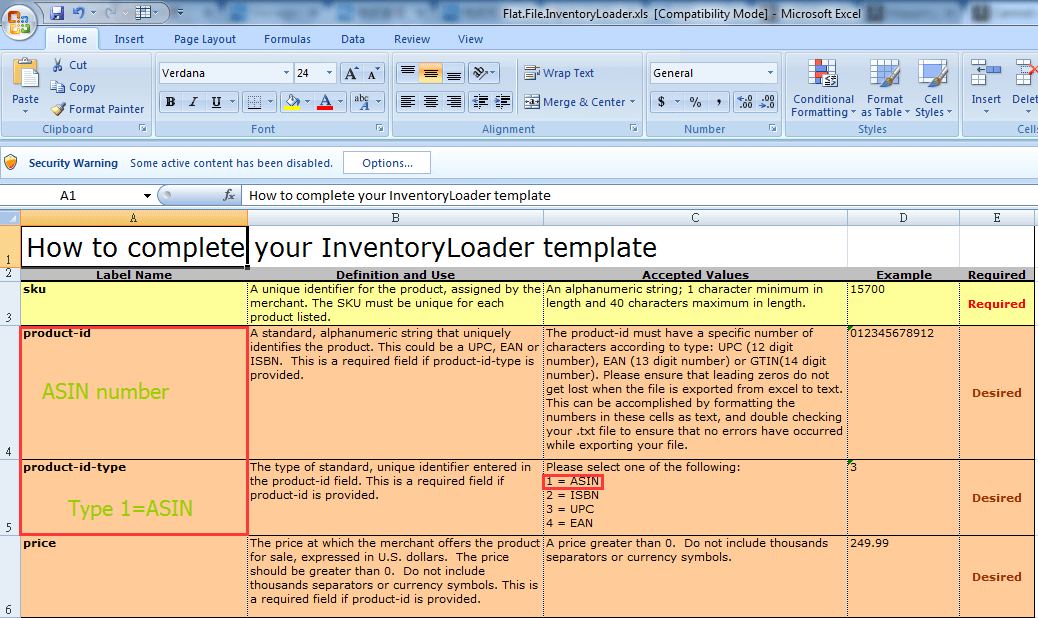1038x618 pixels.
Task: Open the General number format dropdown
Action: coord(770,73)
